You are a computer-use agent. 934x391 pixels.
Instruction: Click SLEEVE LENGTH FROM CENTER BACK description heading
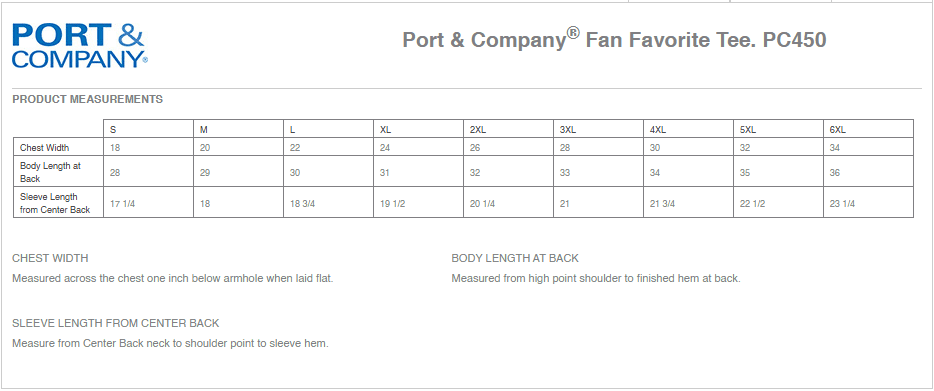coord(116,323)
